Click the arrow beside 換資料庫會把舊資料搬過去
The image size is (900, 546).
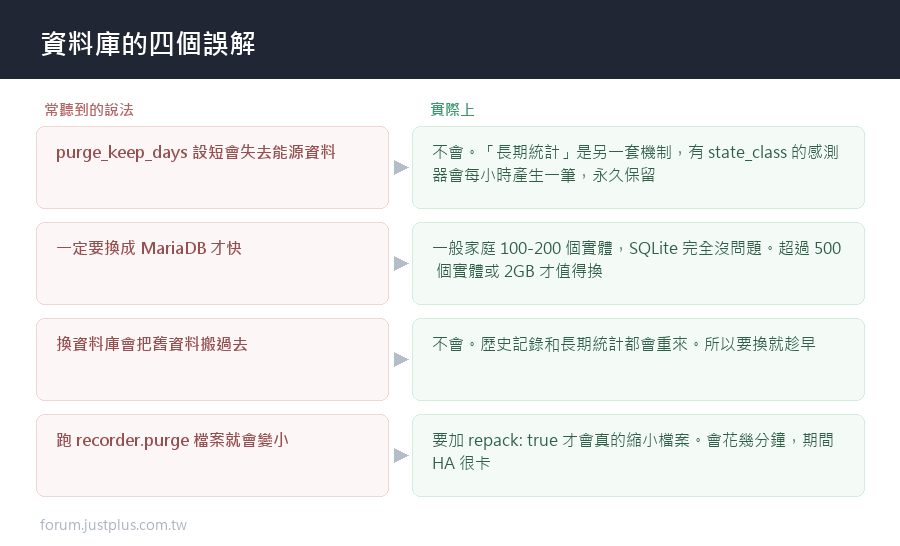(x=401, y=359)
